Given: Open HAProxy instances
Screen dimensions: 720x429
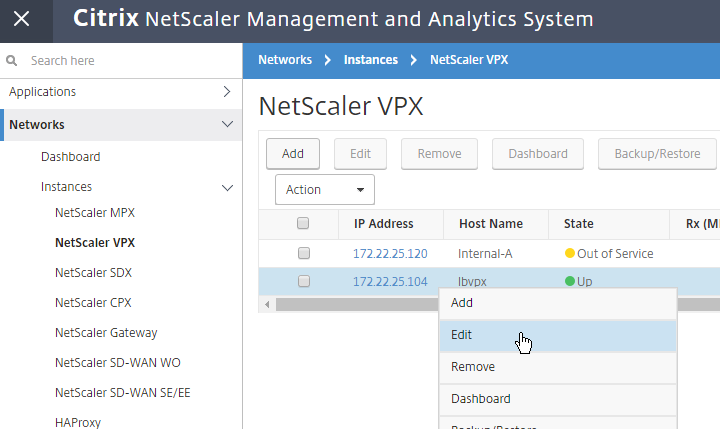Looking at the screenshot, I should click(78, 422).
